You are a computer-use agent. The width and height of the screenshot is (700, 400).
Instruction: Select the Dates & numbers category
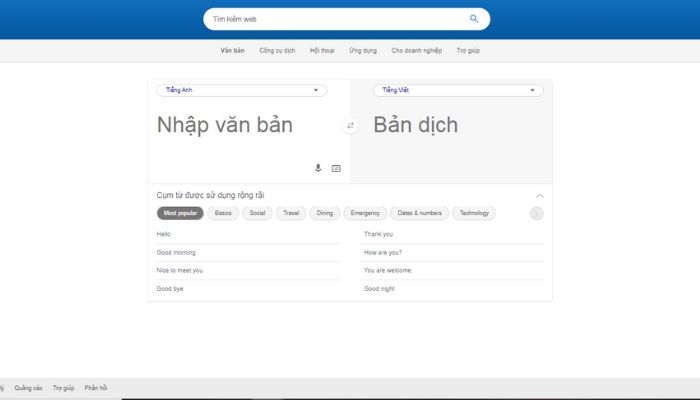419,213
